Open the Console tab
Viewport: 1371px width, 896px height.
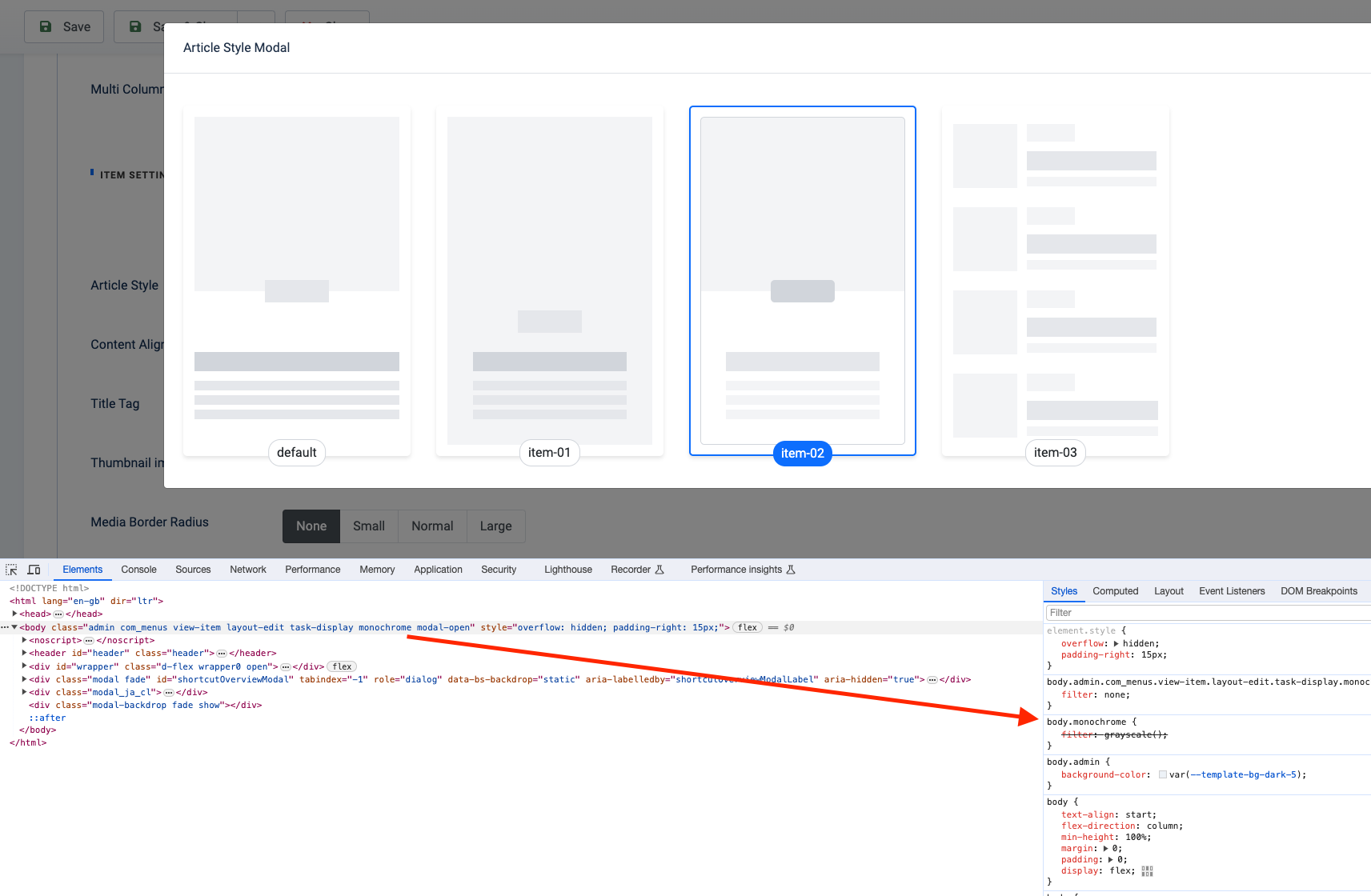138,570
